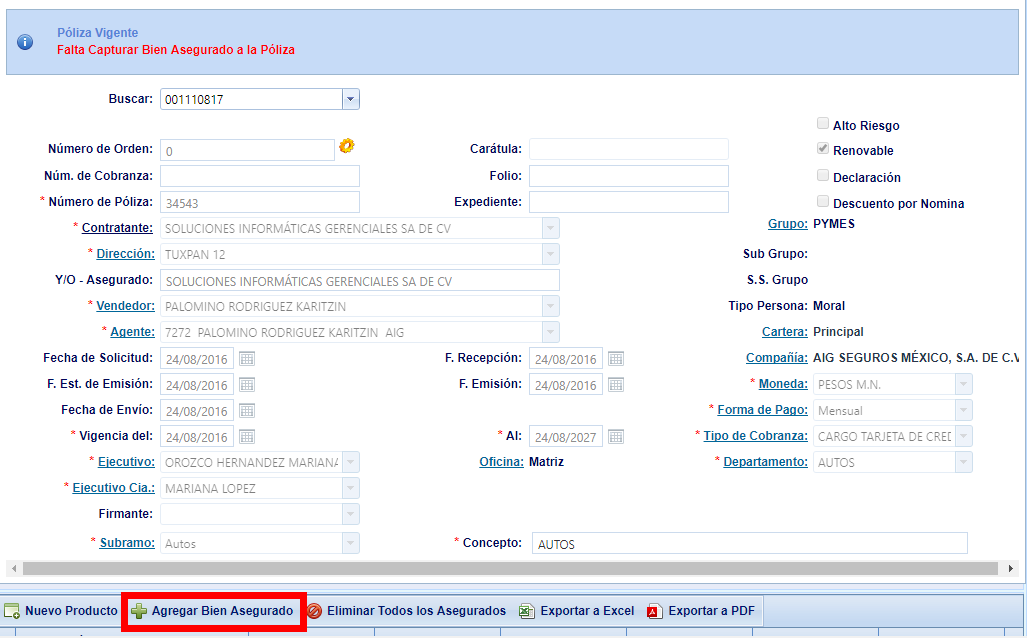Image resolution: width=1027 pixels, height=638 pixels.
Task: Click Agregar Bien Asegurado button
Action: (212, 611)
